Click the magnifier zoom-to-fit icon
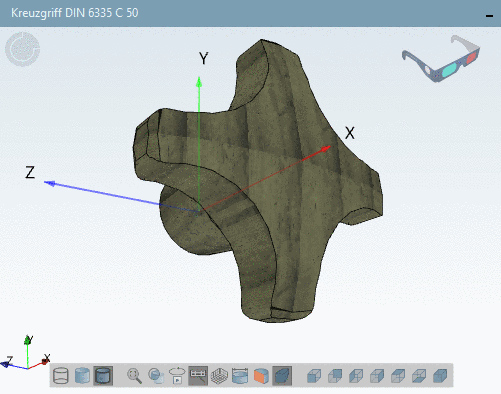The image size is (501, 394). (x=134, y=376)
